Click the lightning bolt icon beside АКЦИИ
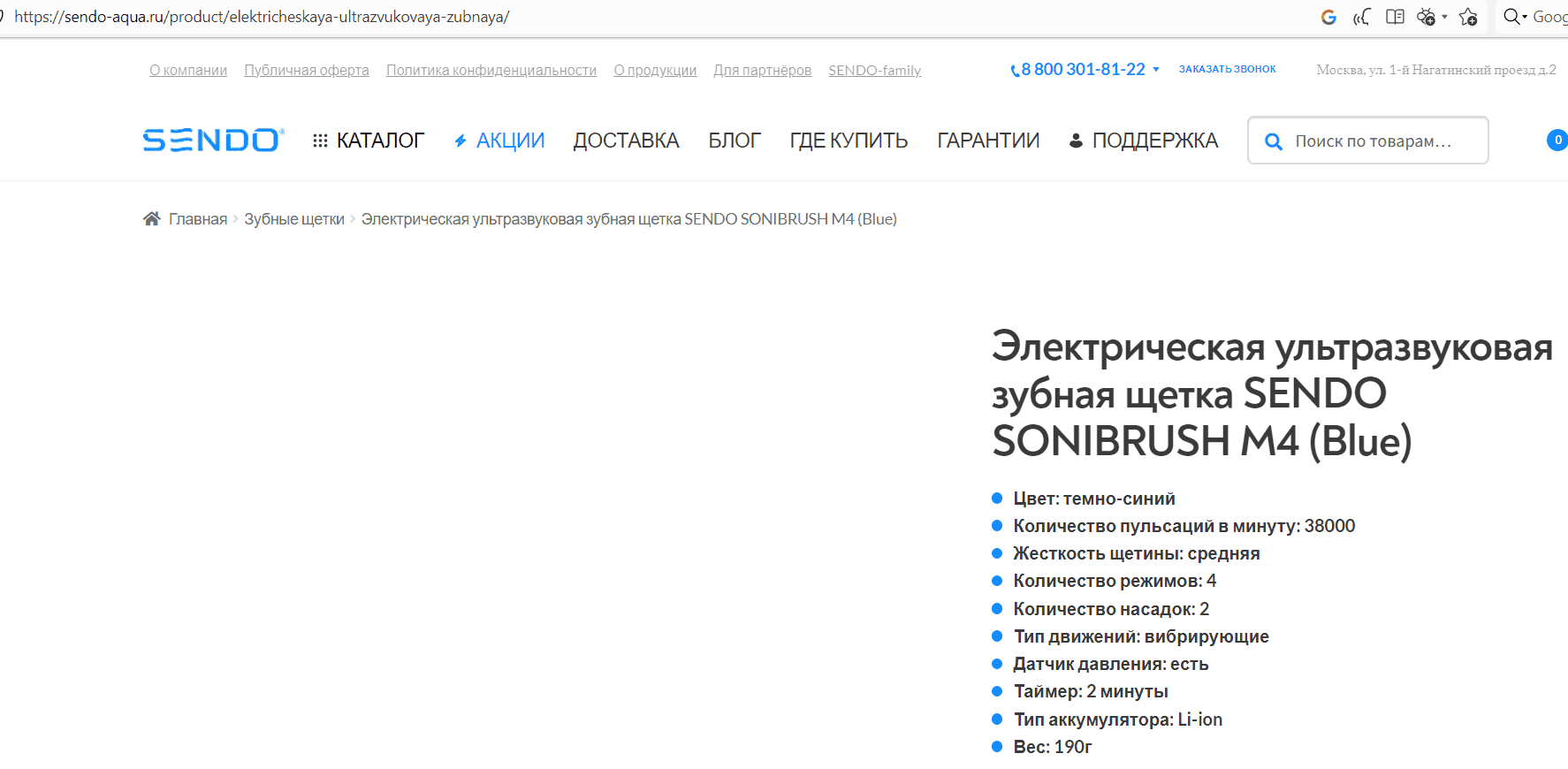Image resolution: width=1568 pixels, height=769 pixels. point(461,141)
